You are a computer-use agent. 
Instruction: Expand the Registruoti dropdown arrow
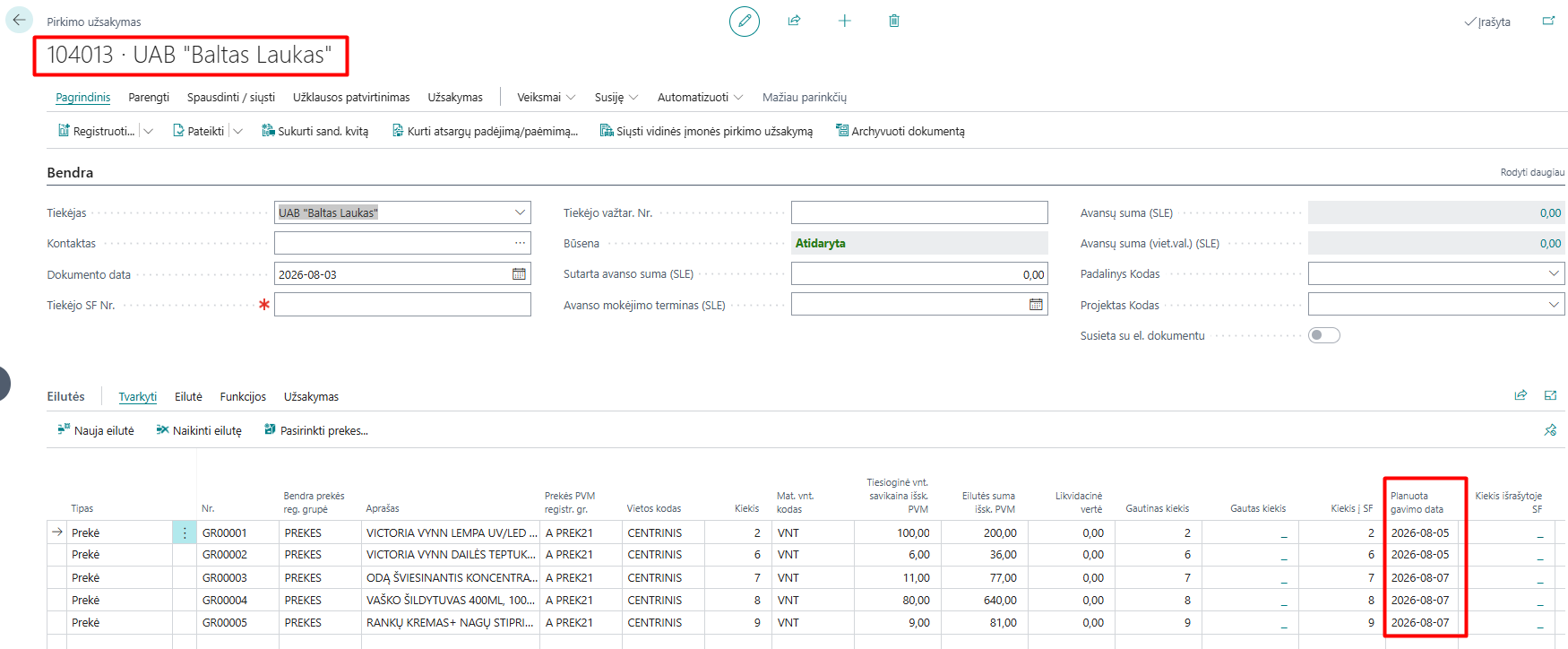[149, 131]
